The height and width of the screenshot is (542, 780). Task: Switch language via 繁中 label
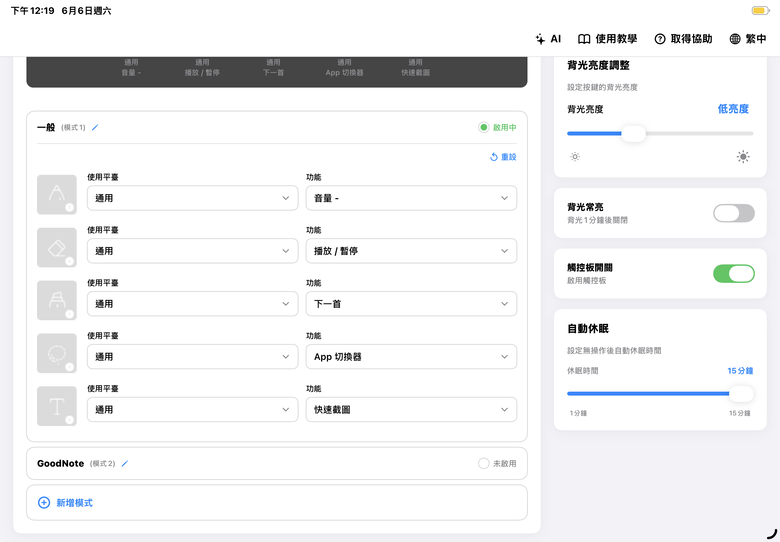click(756, 39)
